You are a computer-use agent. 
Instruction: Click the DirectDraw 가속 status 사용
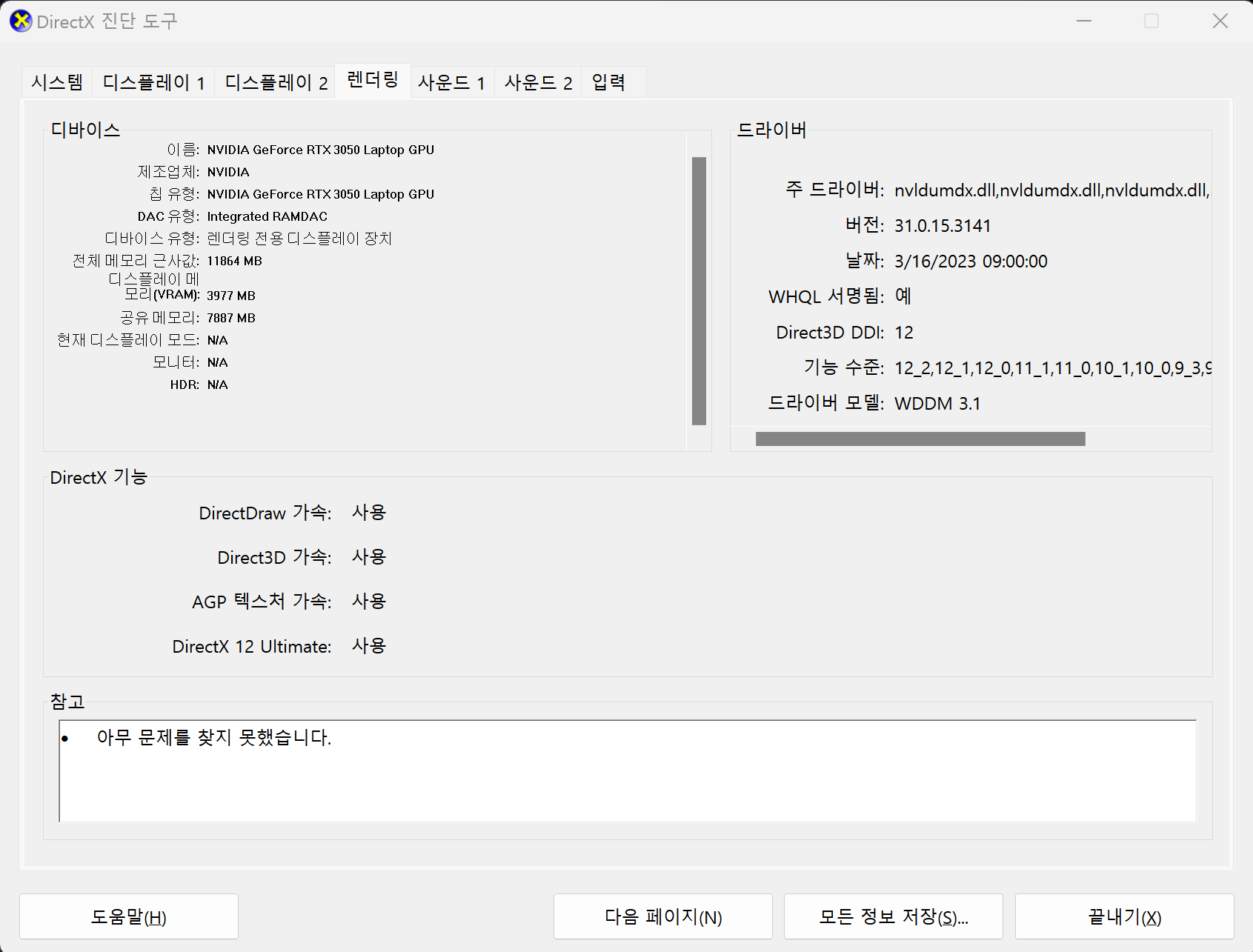click(369, 513)
